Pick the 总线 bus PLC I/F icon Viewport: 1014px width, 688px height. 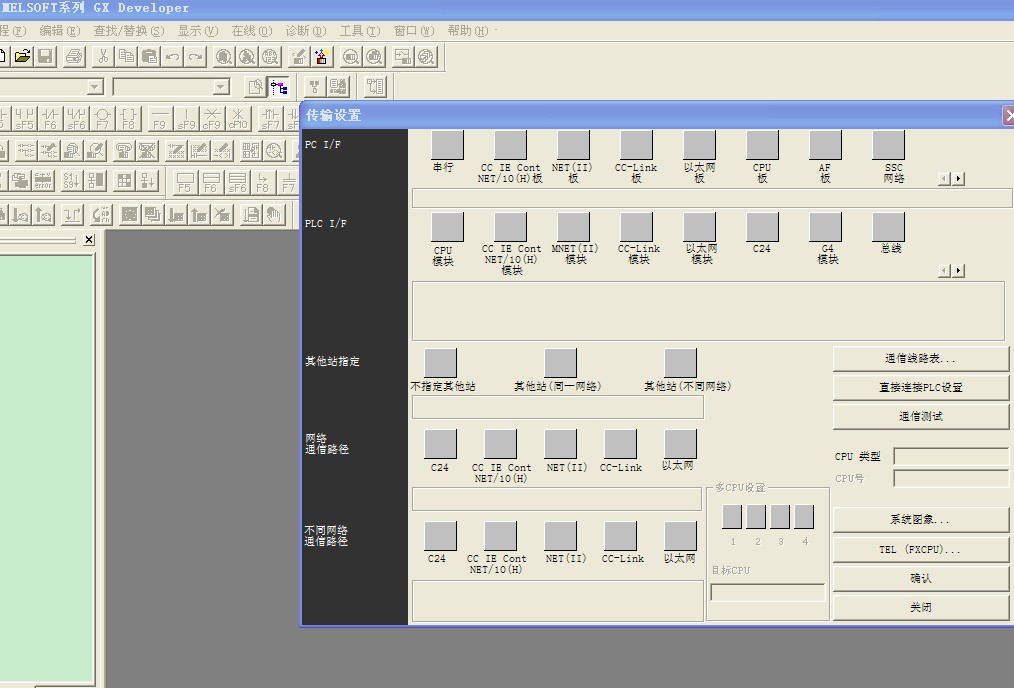click(888, 227)
